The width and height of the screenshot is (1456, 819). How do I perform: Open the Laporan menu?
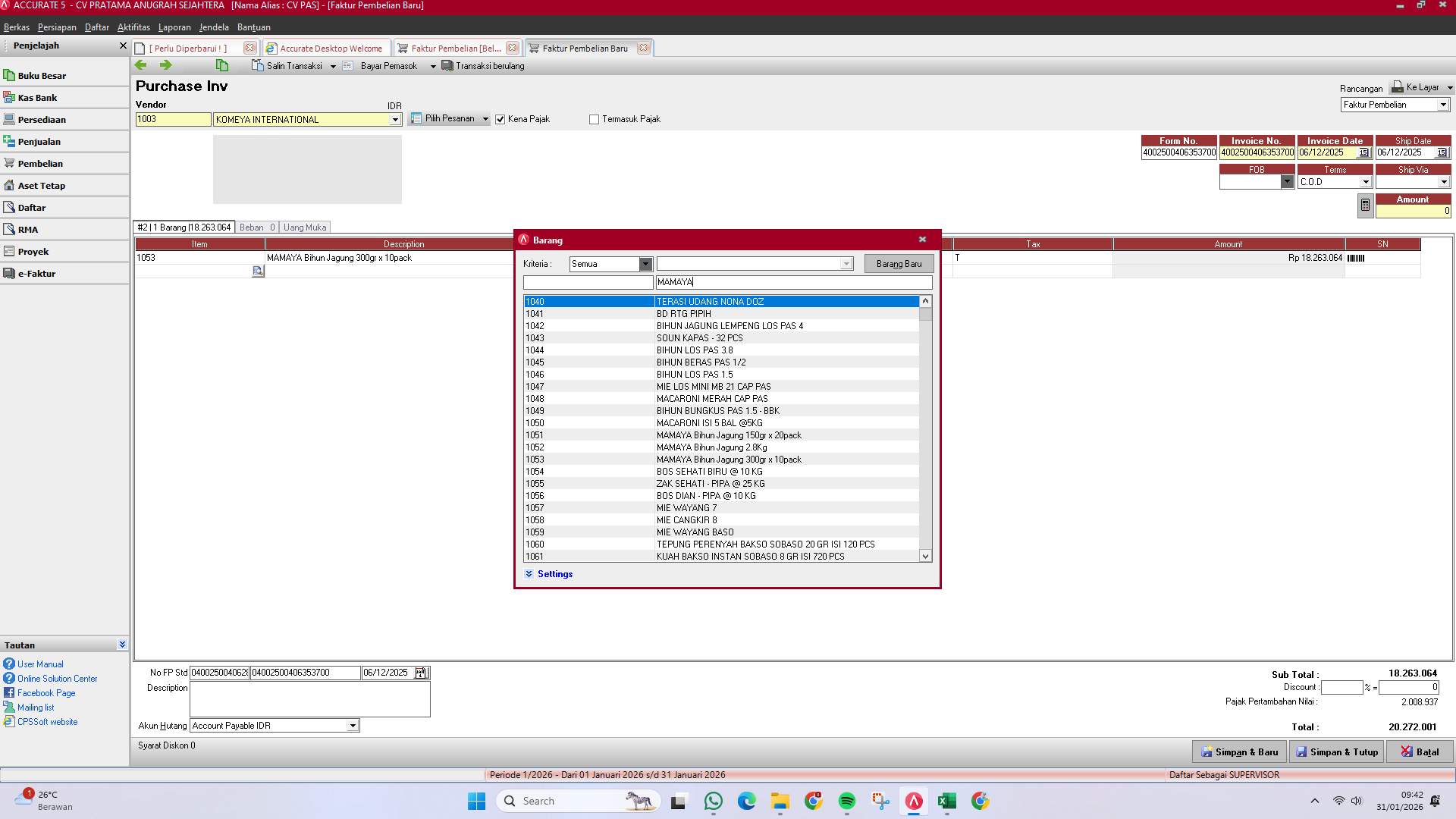(174, 27)
